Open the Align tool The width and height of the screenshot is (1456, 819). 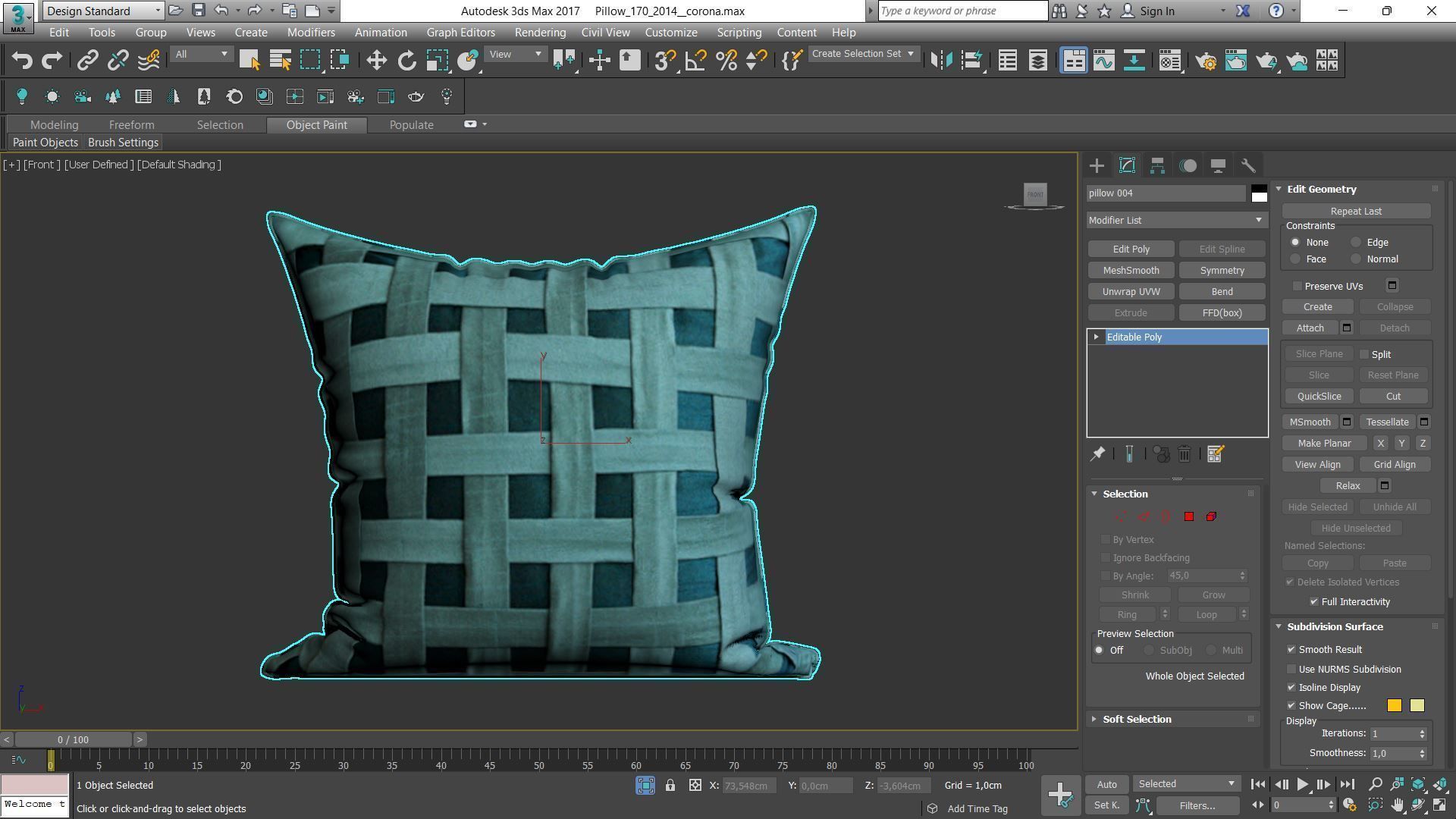[971, 61]
